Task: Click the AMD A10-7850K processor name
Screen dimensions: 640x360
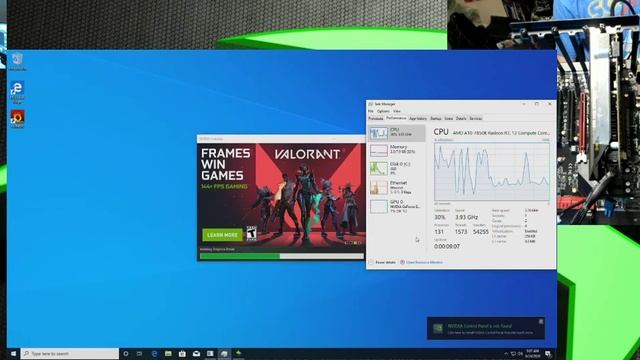Action: (502, 133)
